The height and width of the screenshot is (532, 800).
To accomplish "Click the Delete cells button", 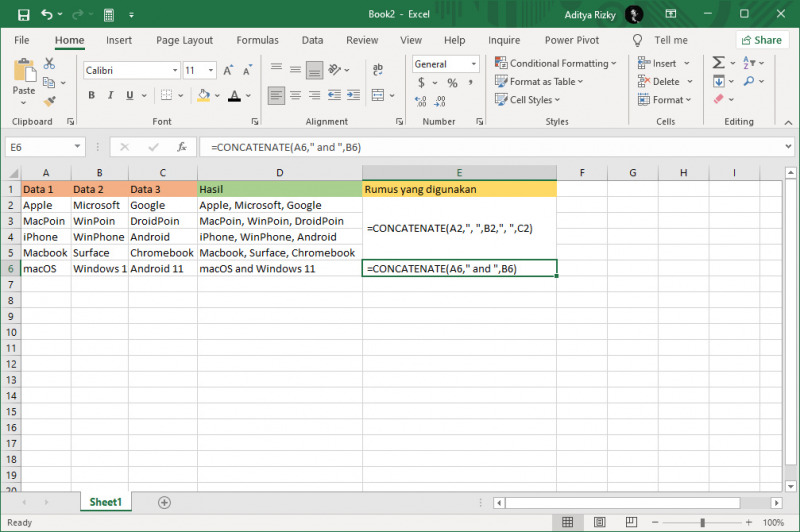I will coord(665,82).
